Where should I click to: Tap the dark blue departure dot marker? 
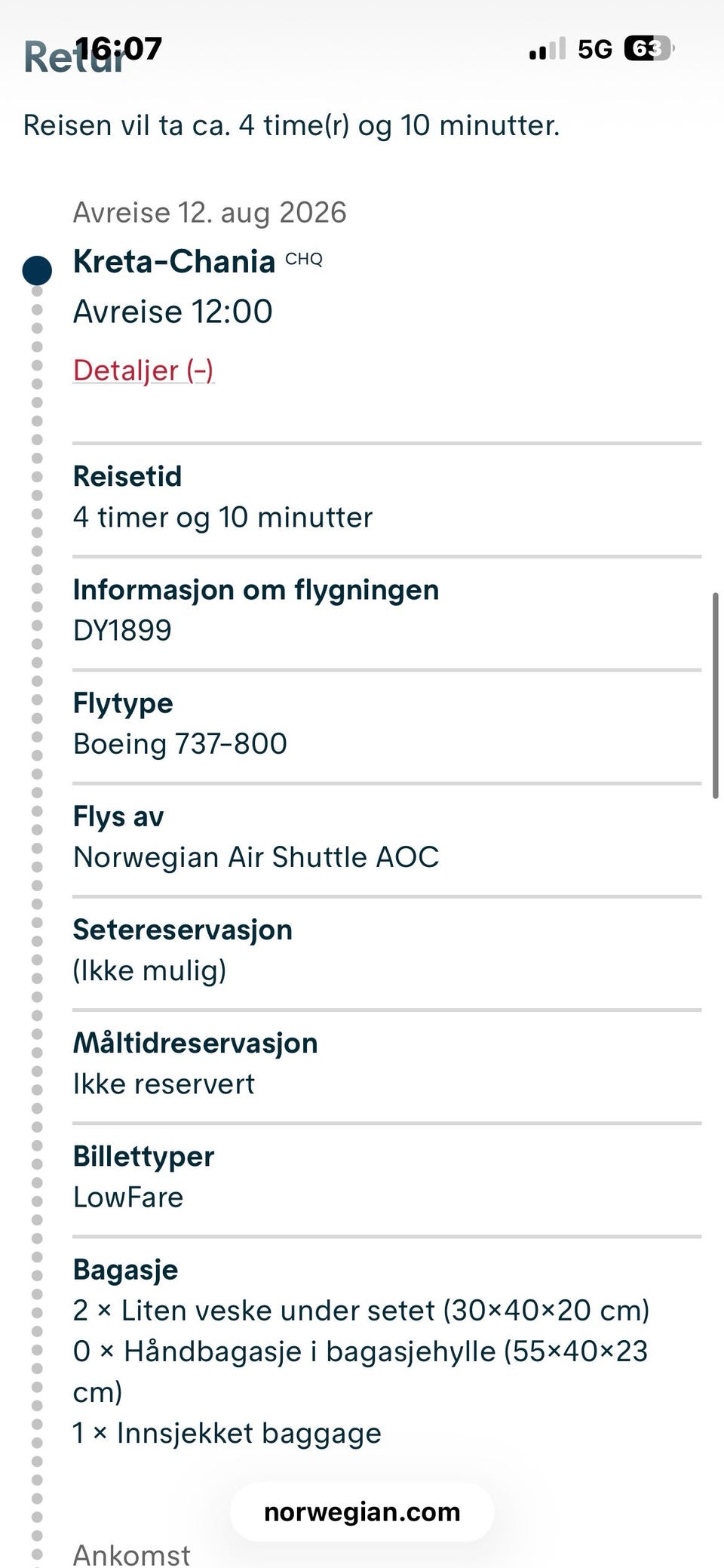pos(37,270)
